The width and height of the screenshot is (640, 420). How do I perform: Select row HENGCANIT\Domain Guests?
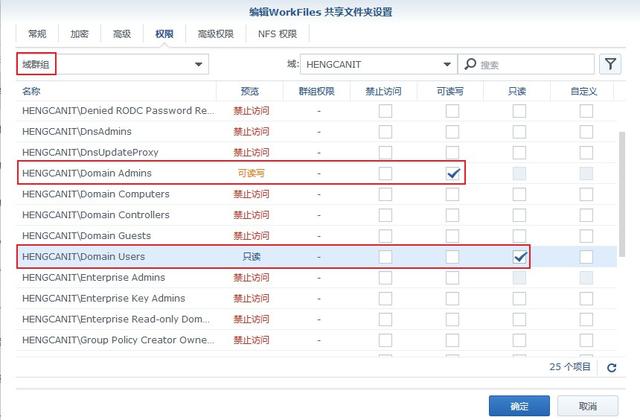click(x=316, y=236)
